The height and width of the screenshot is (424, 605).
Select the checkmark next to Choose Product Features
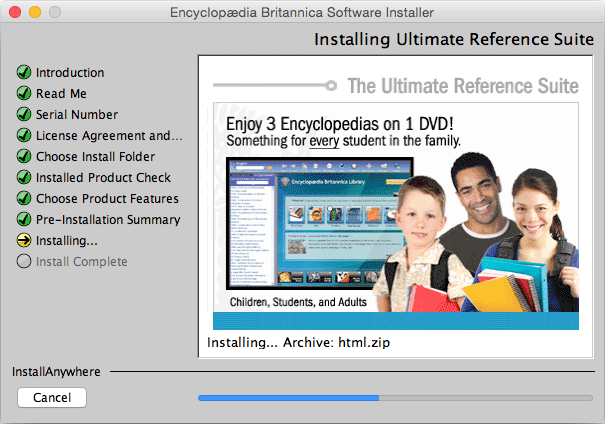pyautogui.click(x=24, y=199)
